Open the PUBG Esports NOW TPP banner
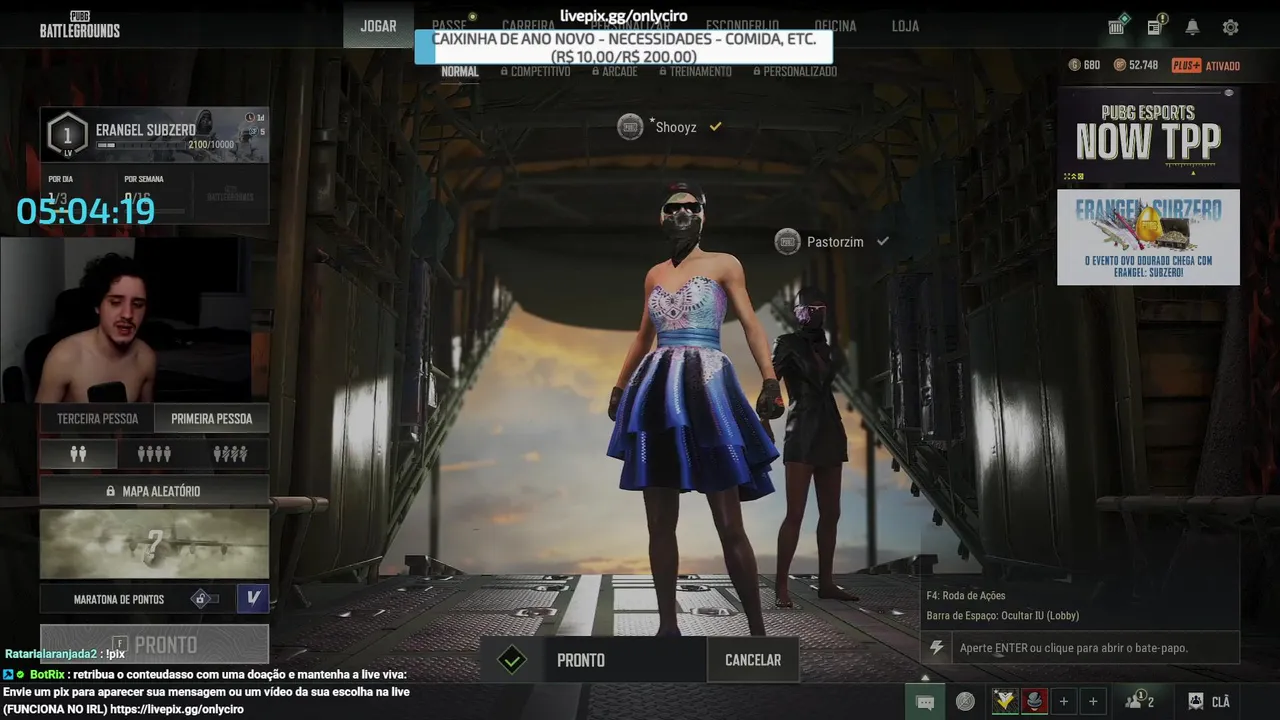 1148,136
